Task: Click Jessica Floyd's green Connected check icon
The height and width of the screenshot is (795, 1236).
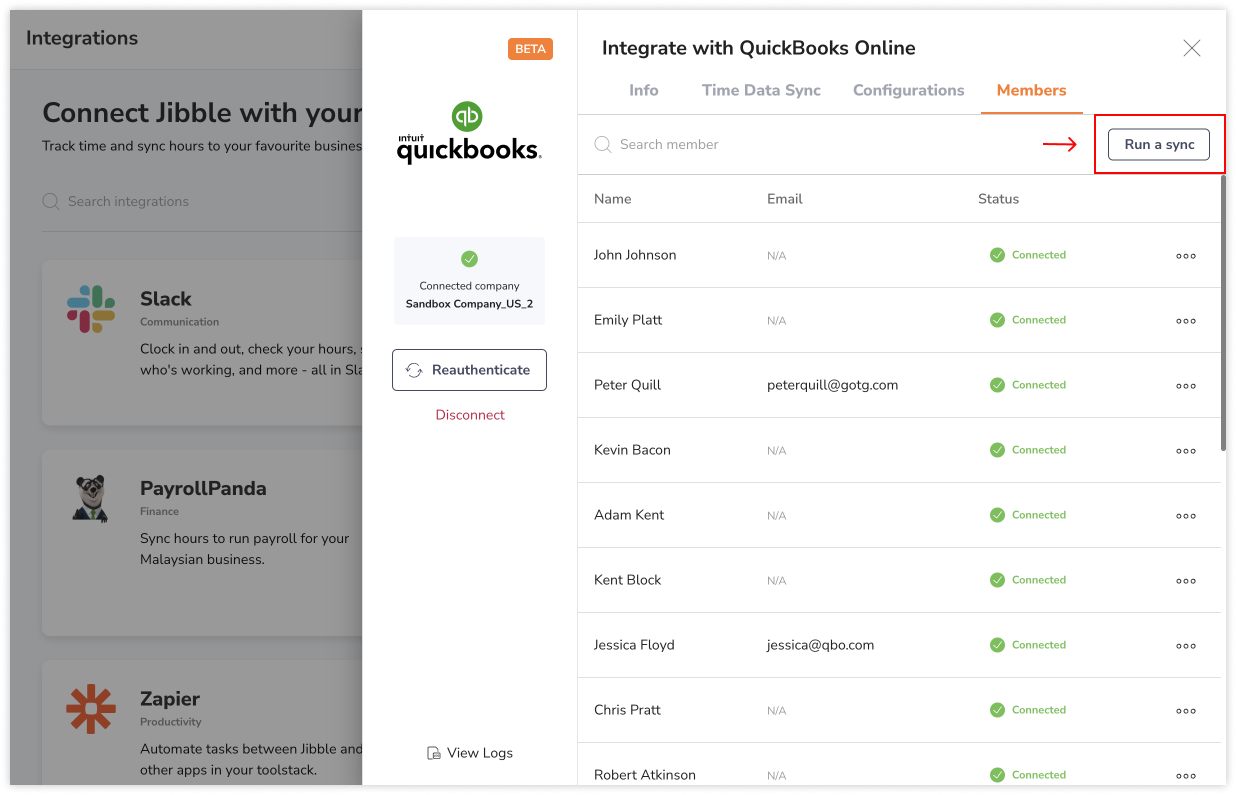Action: click(997, 645)
